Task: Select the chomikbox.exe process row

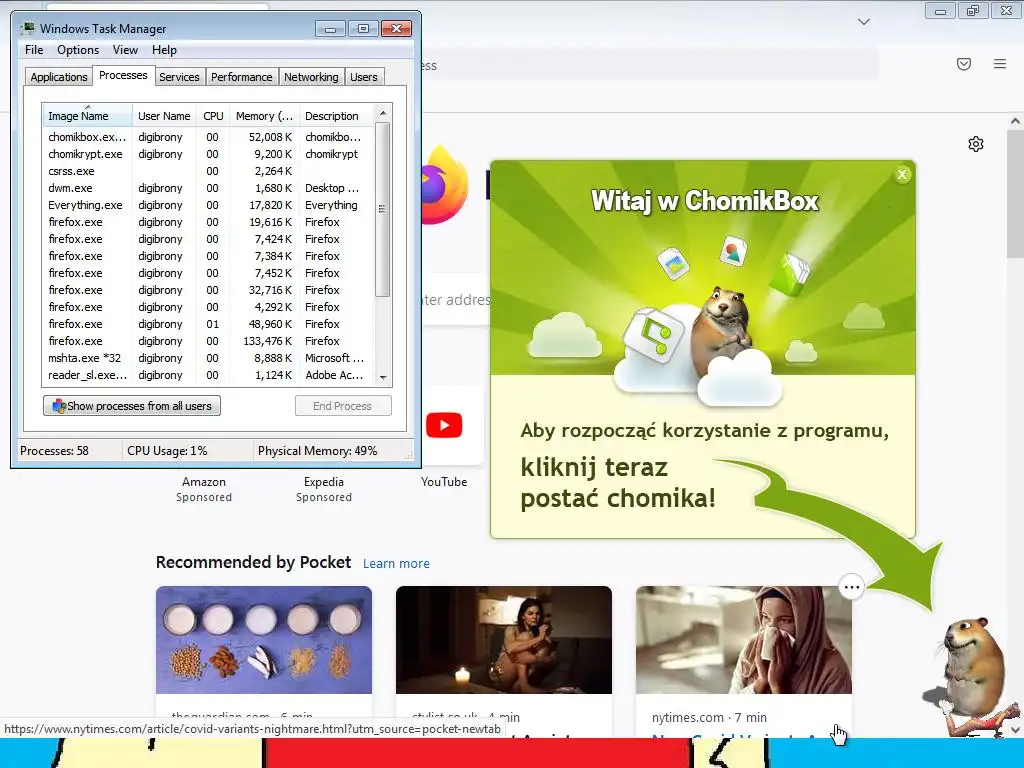Action: 209,137
